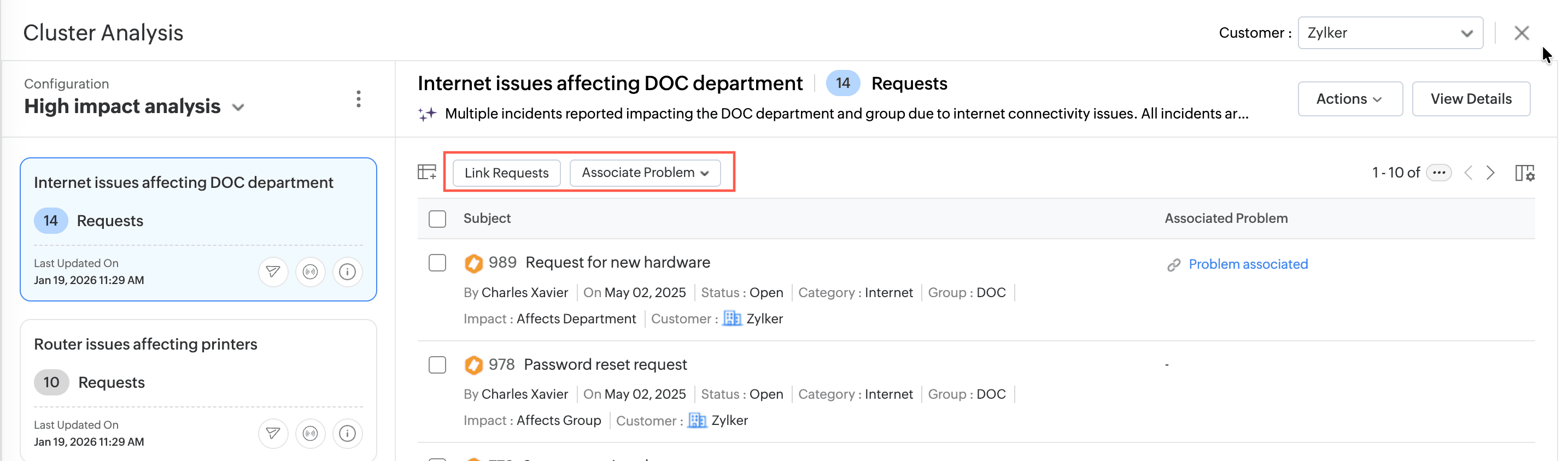Click the Link Requests button
The image size is (1568, 461).
click(x=506, y=173)
